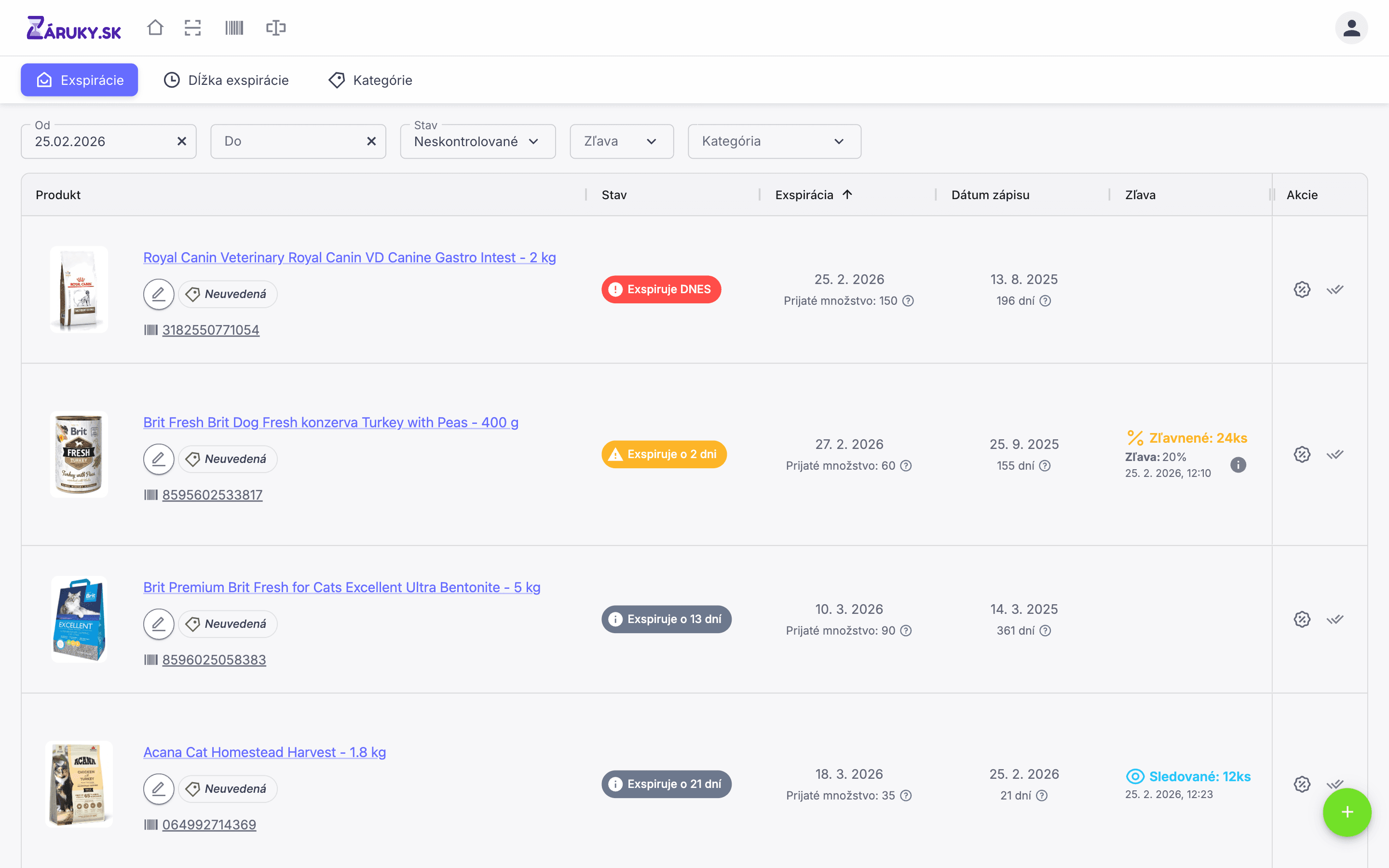The width and height of the screenshot is (1389, 868).
Task: Click help icon next to Prijaté množstvo: 60
Action: click(906, 465)
